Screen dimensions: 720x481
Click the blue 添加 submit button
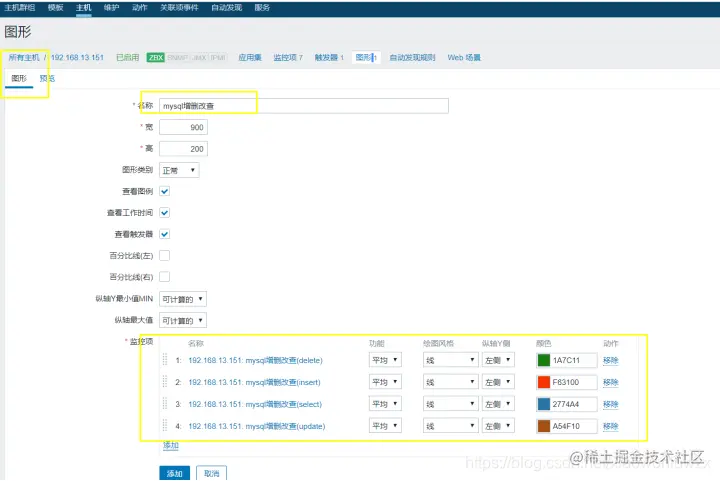coord(174,473)
